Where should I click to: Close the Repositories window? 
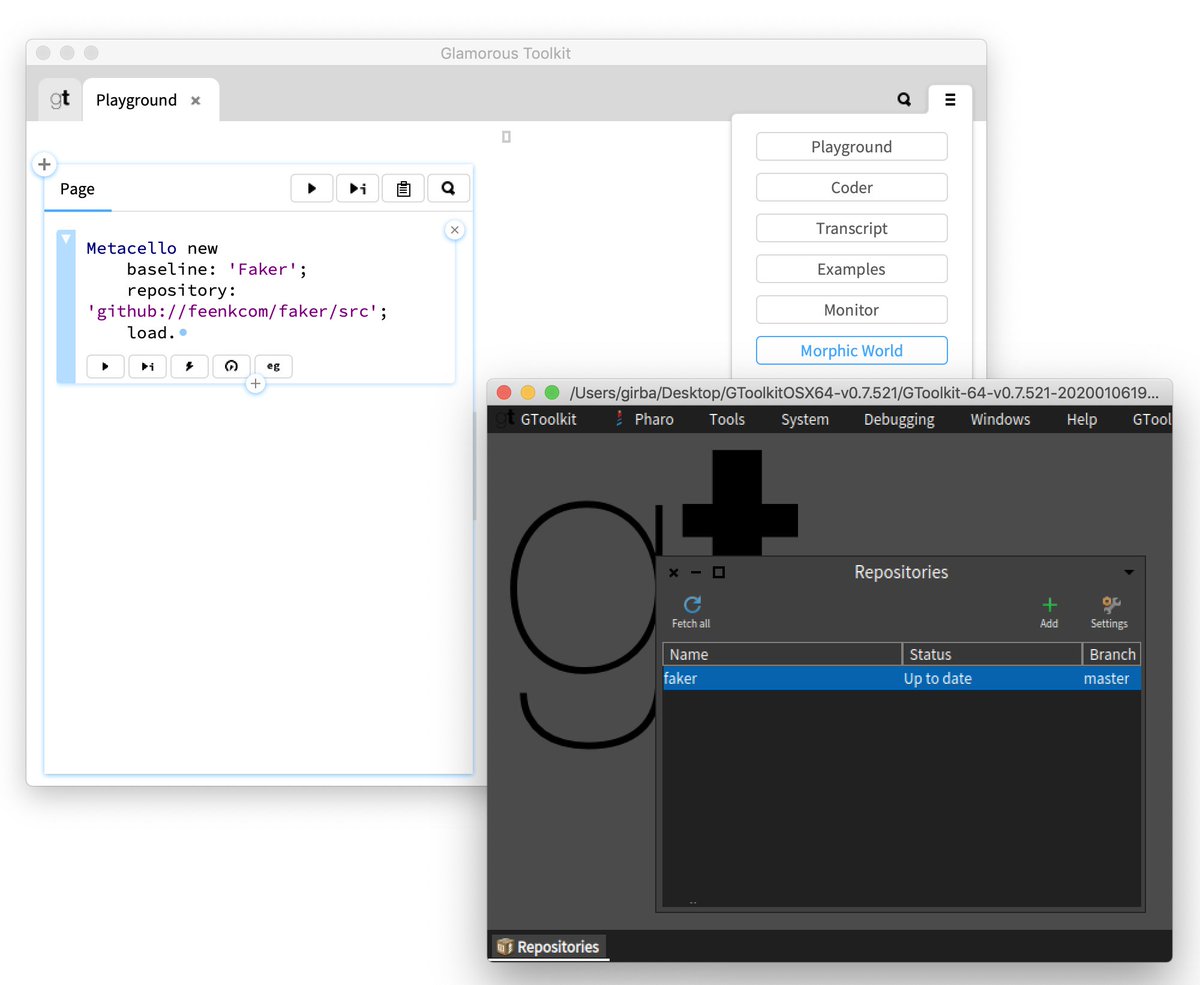pos(673,573)
